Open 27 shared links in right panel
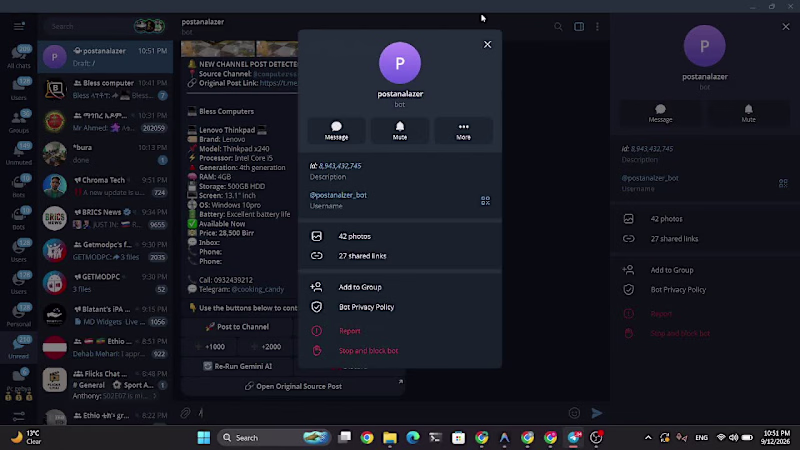Viewport: 800px width, 450px height. pos(705,239)
